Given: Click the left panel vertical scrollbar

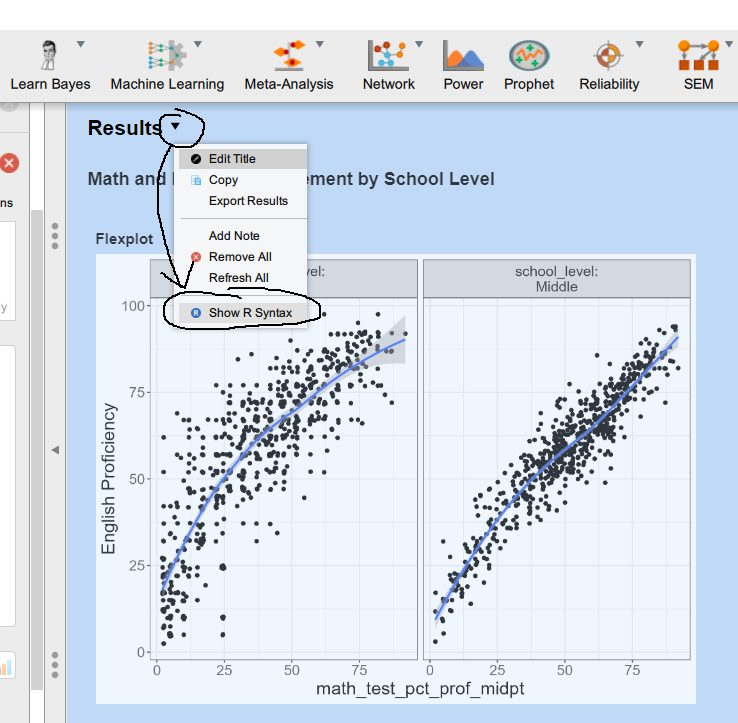Looking at the screenshot, I should (37, 450).
